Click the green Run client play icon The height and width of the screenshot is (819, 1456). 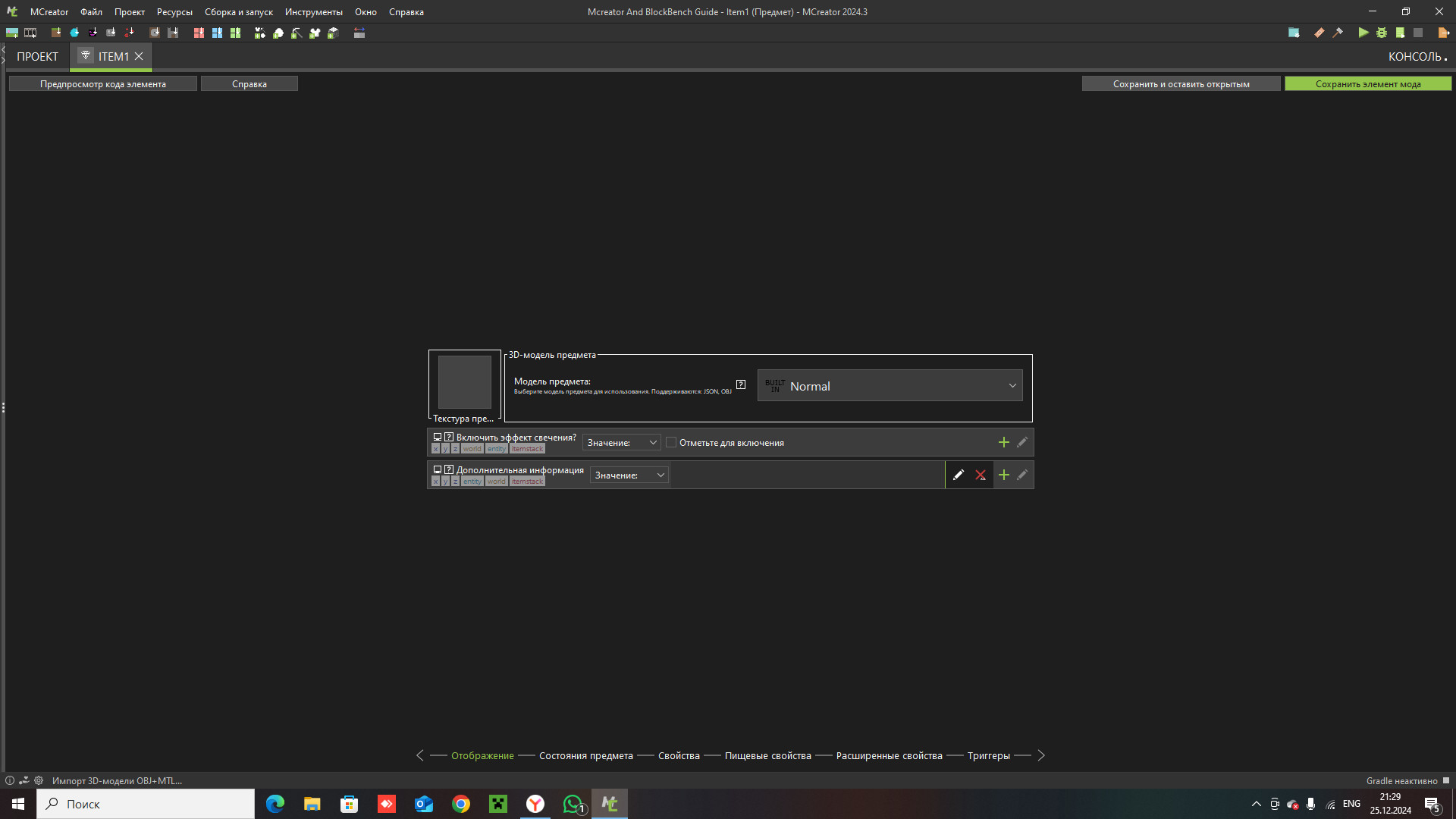1363,33
